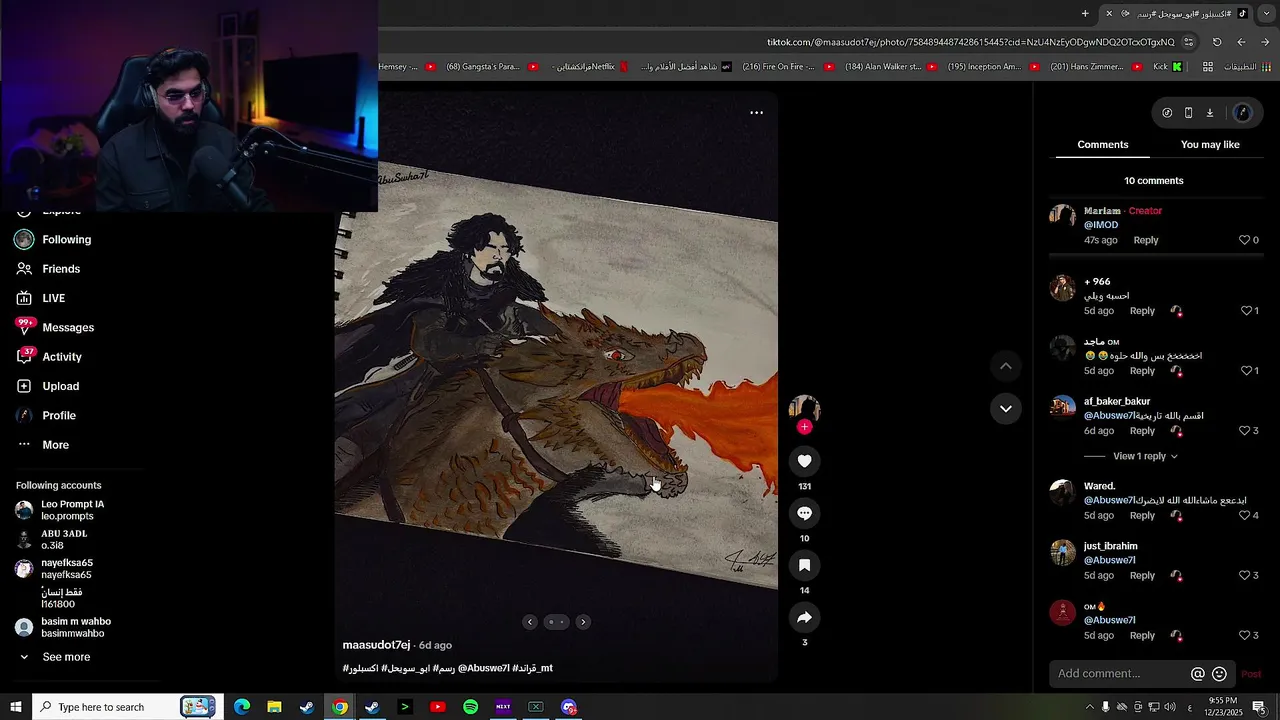Image resolution: width=1280 pixels, height=720 pixels.
Task: Like Wared's comment heart showing 4
Action: point(1245,516)
